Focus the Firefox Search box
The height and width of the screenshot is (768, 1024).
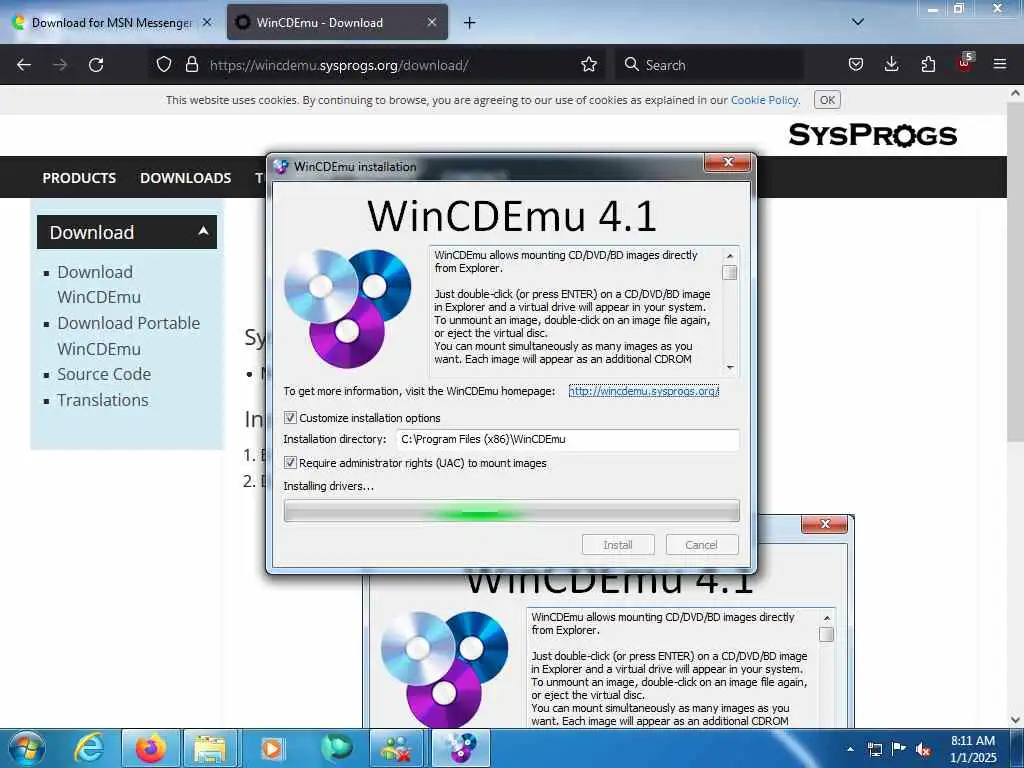709,65
